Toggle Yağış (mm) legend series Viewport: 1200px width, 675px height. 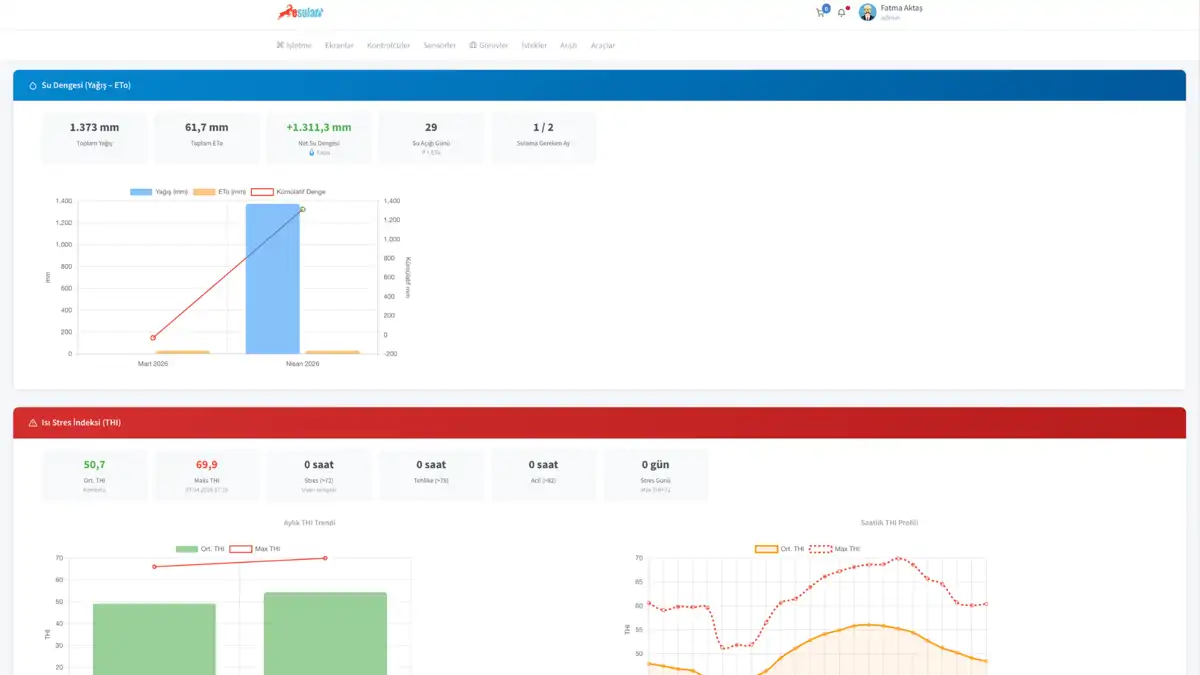(158, 191)
